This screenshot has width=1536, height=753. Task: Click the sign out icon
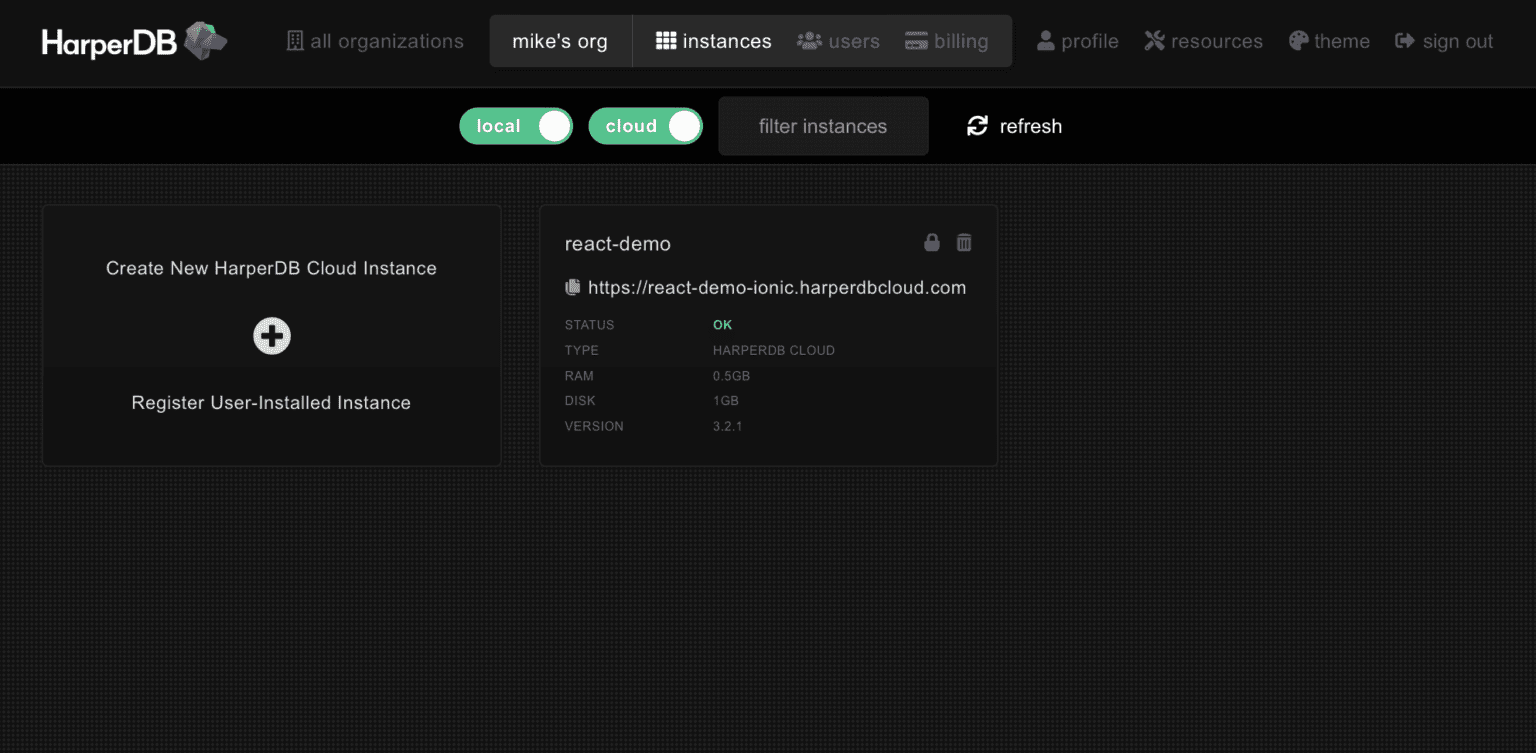tap(1405, 41)
